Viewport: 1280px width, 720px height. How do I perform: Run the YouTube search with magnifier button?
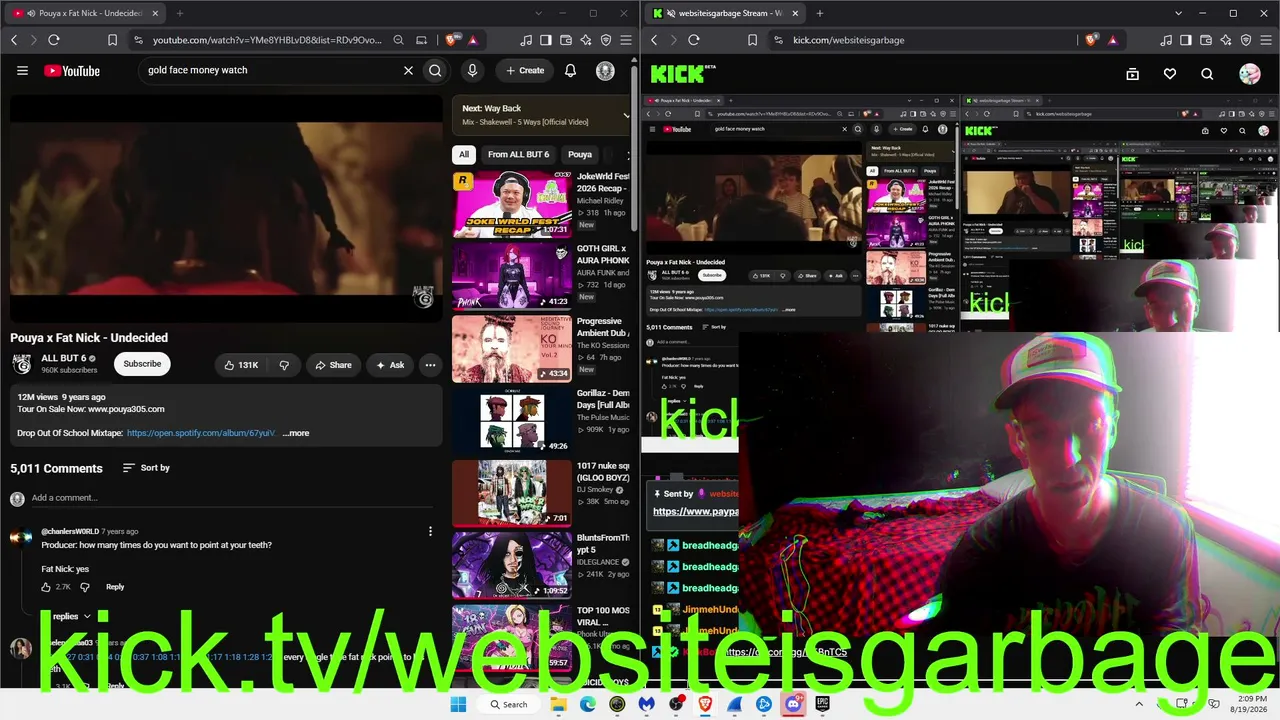(435, 71)
